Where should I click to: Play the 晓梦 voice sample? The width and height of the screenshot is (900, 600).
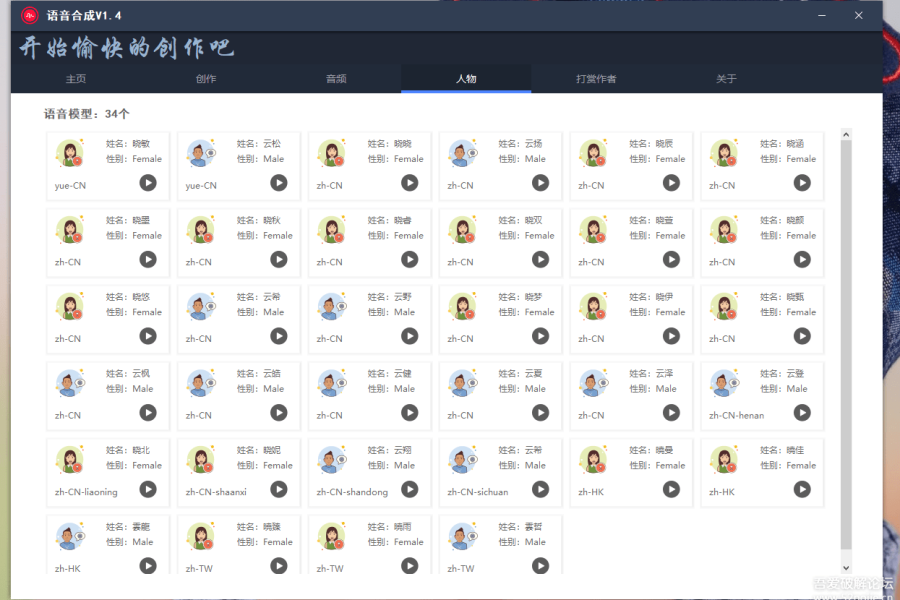[540, 337]
